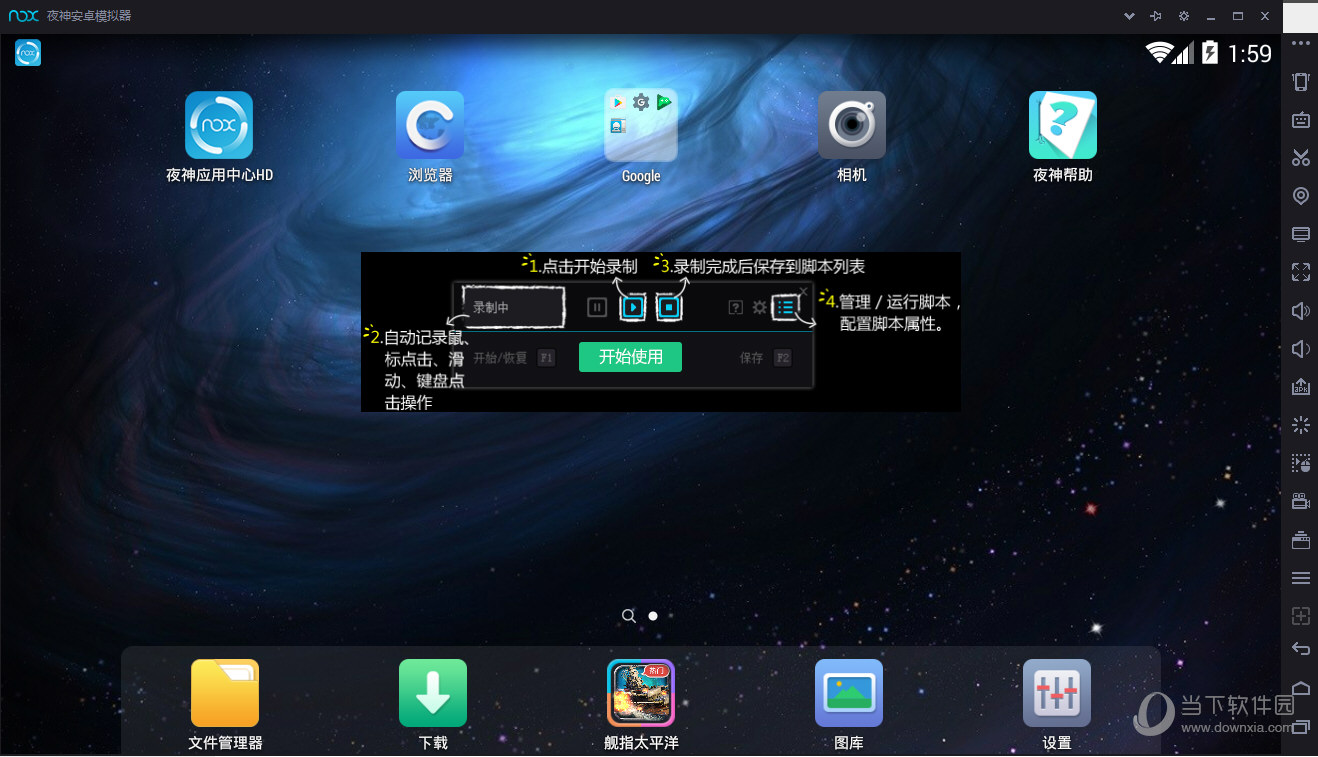Viewport: 1318px width, 757px height.
Task: Launch the 浏览器 browser app
Action: coord(430,125)
